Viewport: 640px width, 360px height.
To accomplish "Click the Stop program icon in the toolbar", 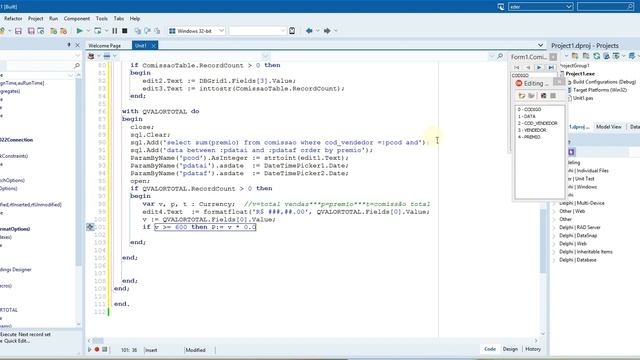I will point(124,31).
